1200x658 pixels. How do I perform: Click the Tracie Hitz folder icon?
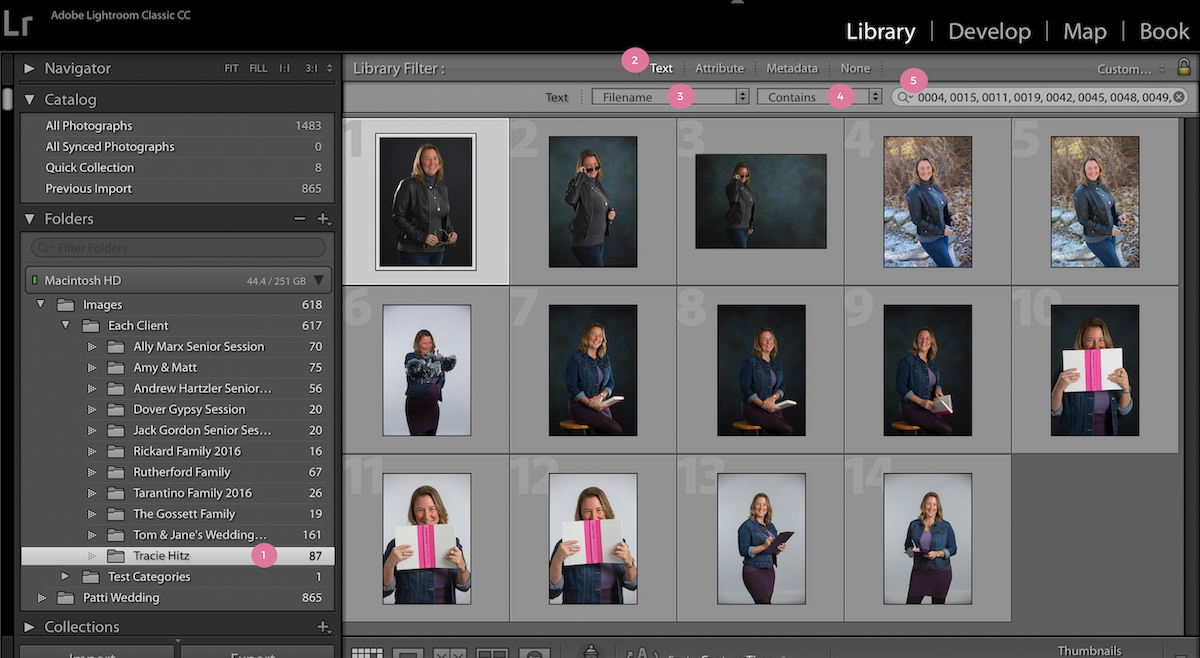point(116,556)
